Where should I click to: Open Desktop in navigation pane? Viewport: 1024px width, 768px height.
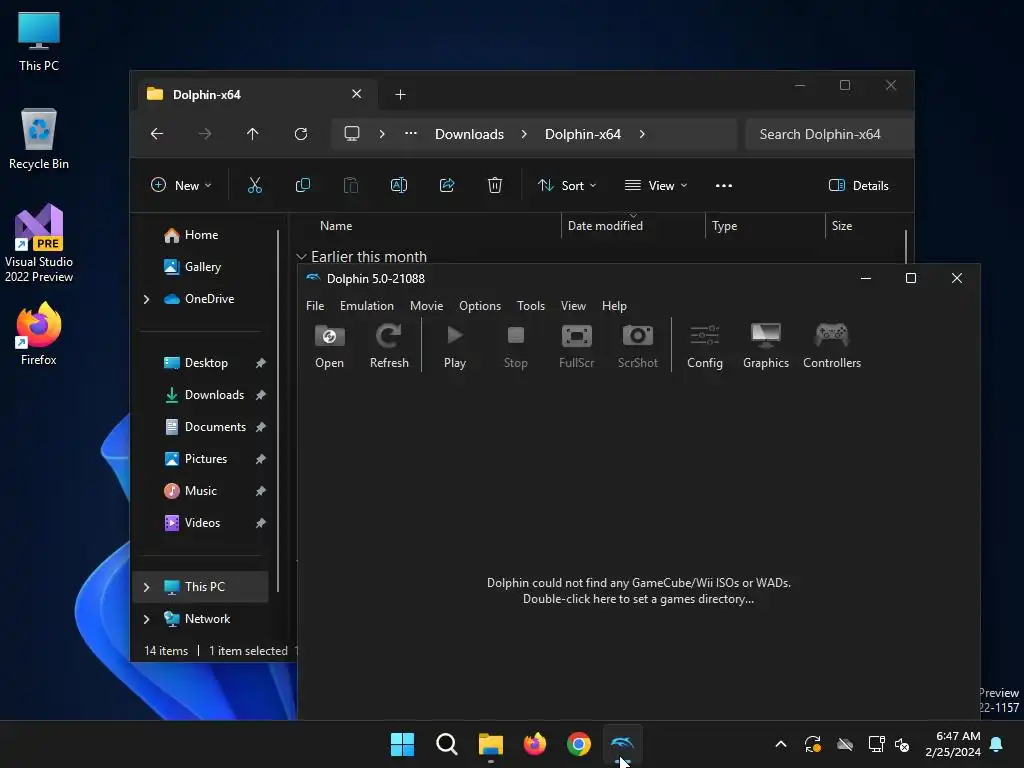pos(206,363)
